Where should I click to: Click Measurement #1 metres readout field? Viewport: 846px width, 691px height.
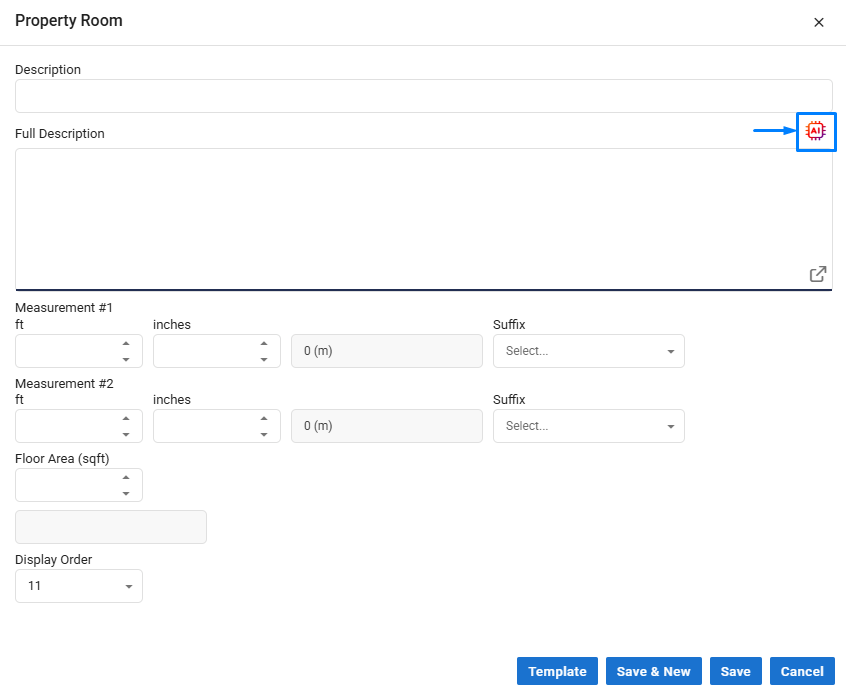coord(387,351)
